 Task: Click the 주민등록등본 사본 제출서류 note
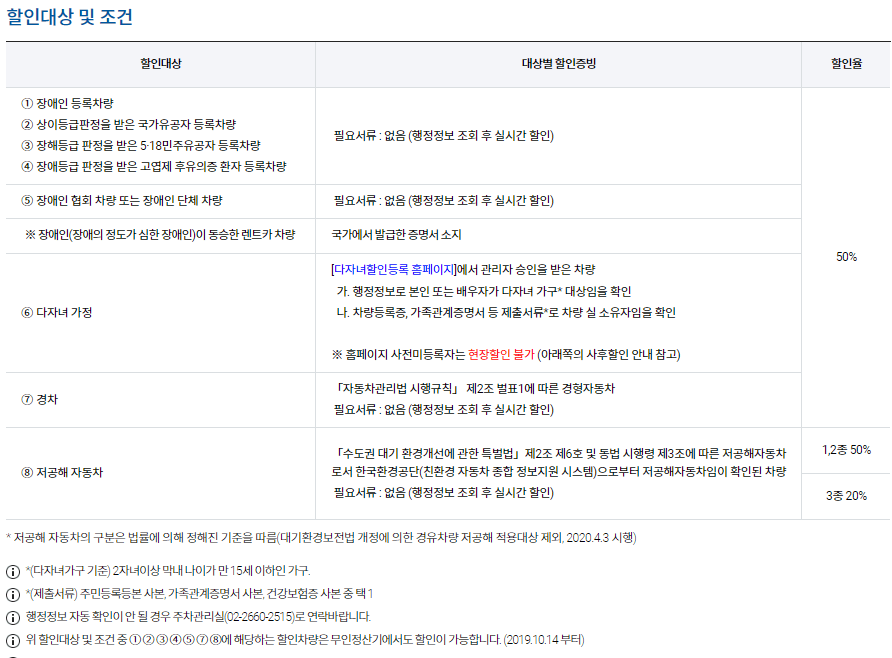point(199,594)
